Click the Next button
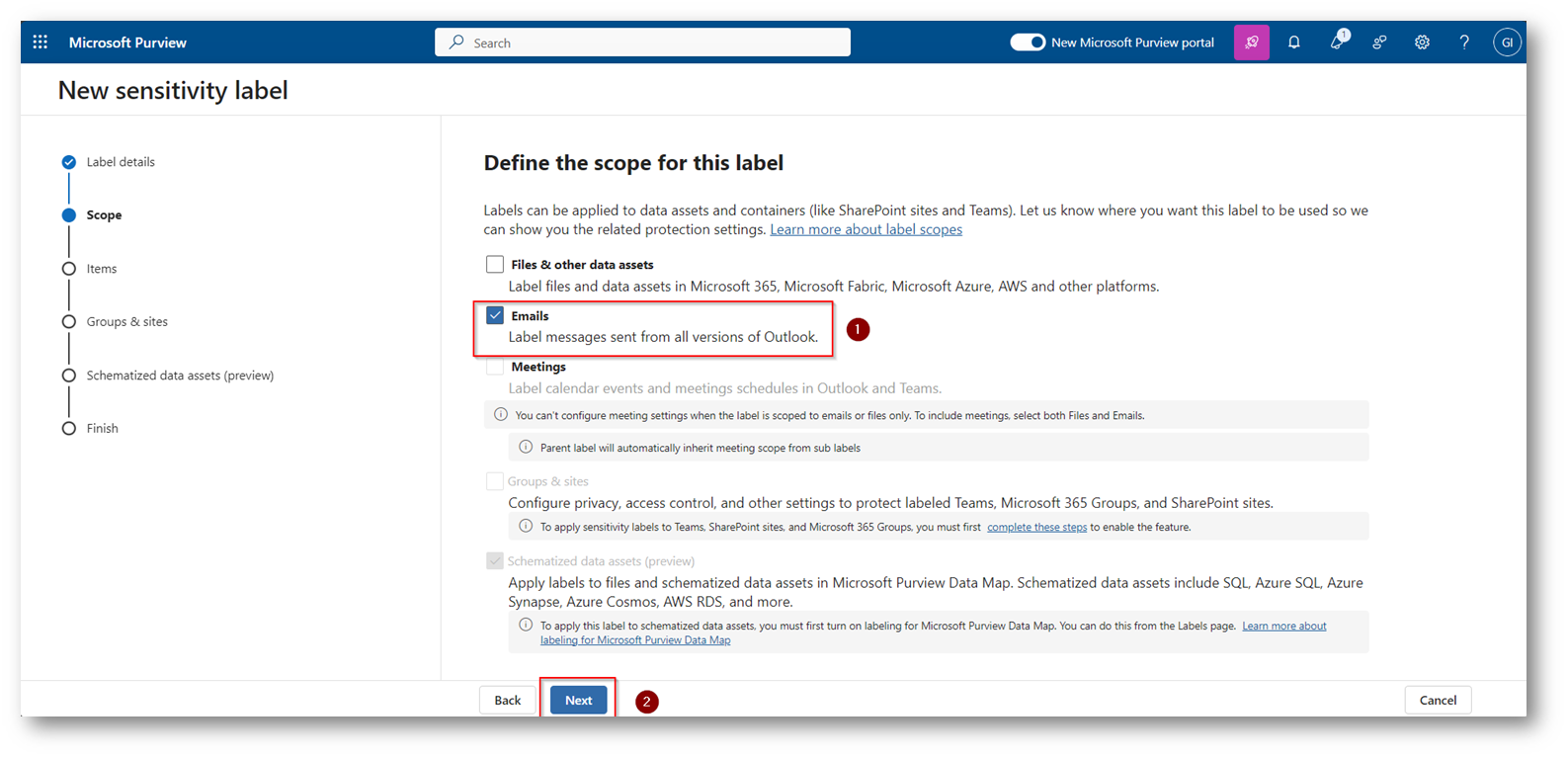1568x758 pixels. pyautogui.click(x=578, y=701)
